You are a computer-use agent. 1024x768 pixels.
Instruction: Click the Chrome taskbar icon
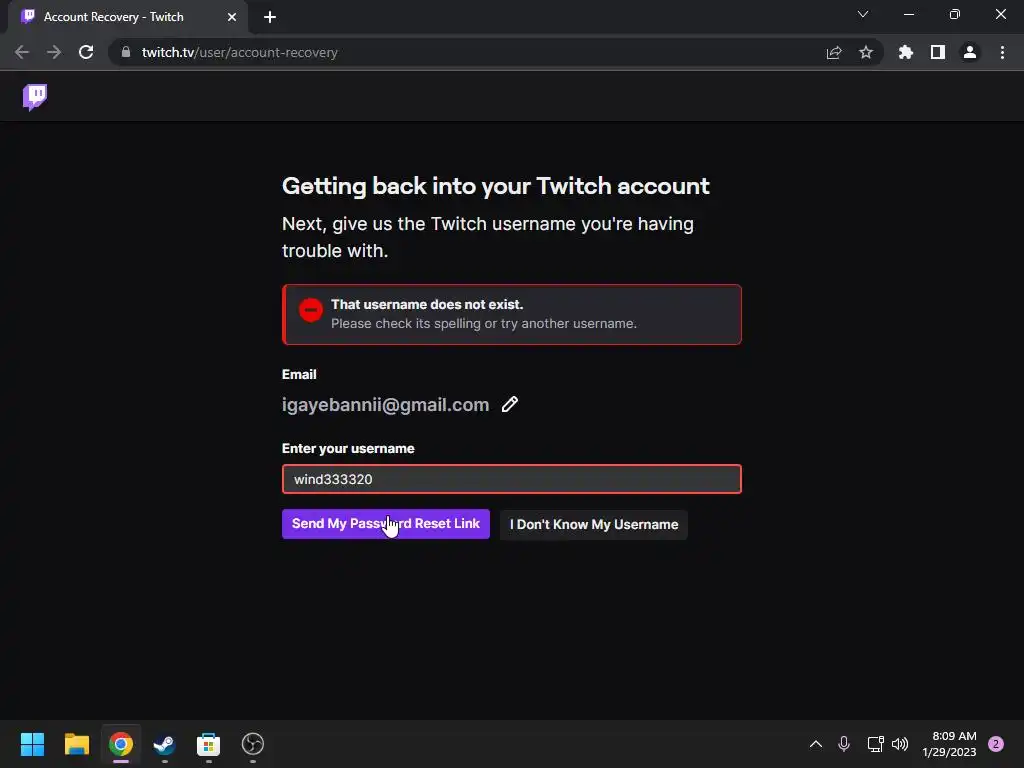coord(121,744)
